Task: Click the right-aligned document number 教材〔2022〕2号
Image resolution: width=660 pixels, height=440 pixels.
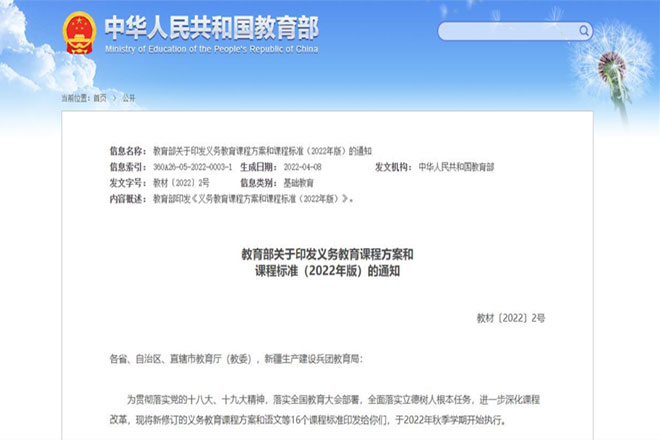Action: coord(511,318)
